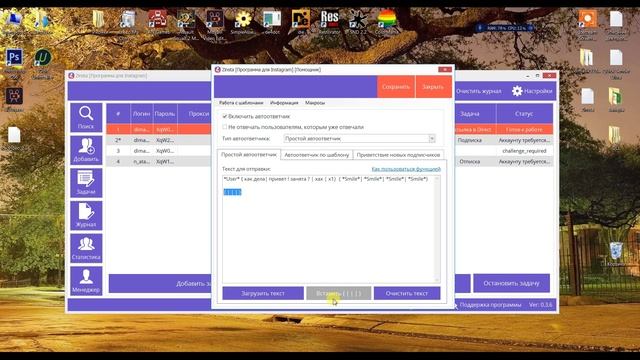Switch to "Простой автоответчик" tab

tap(249, 155)
